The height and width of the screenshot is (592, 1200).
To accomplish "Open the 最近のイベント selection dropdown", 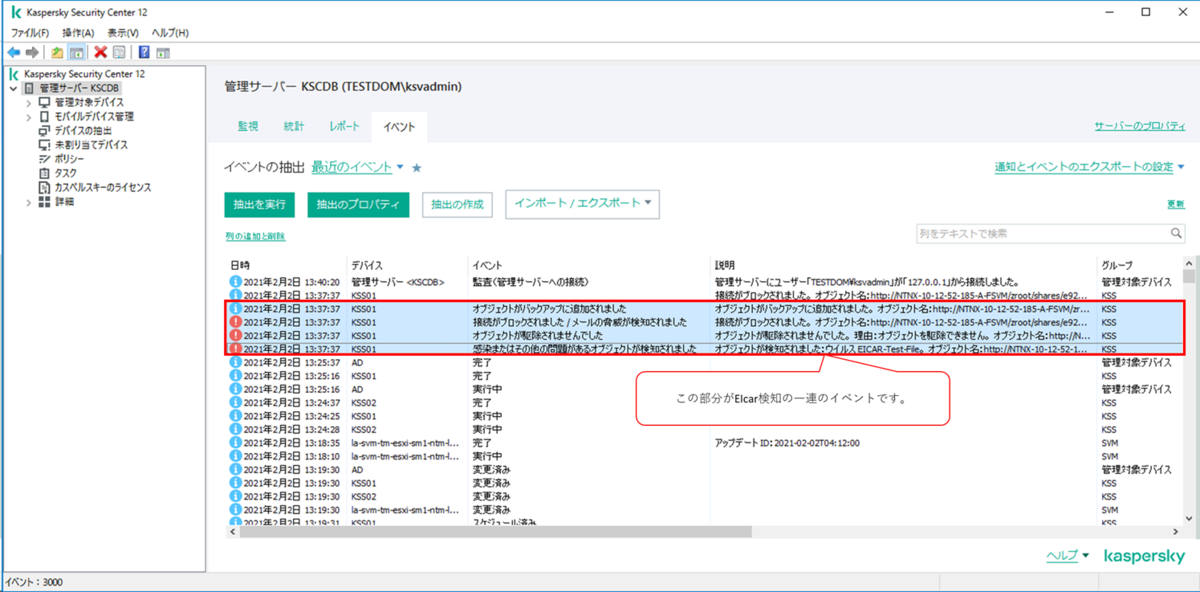I will click(400, 168).
